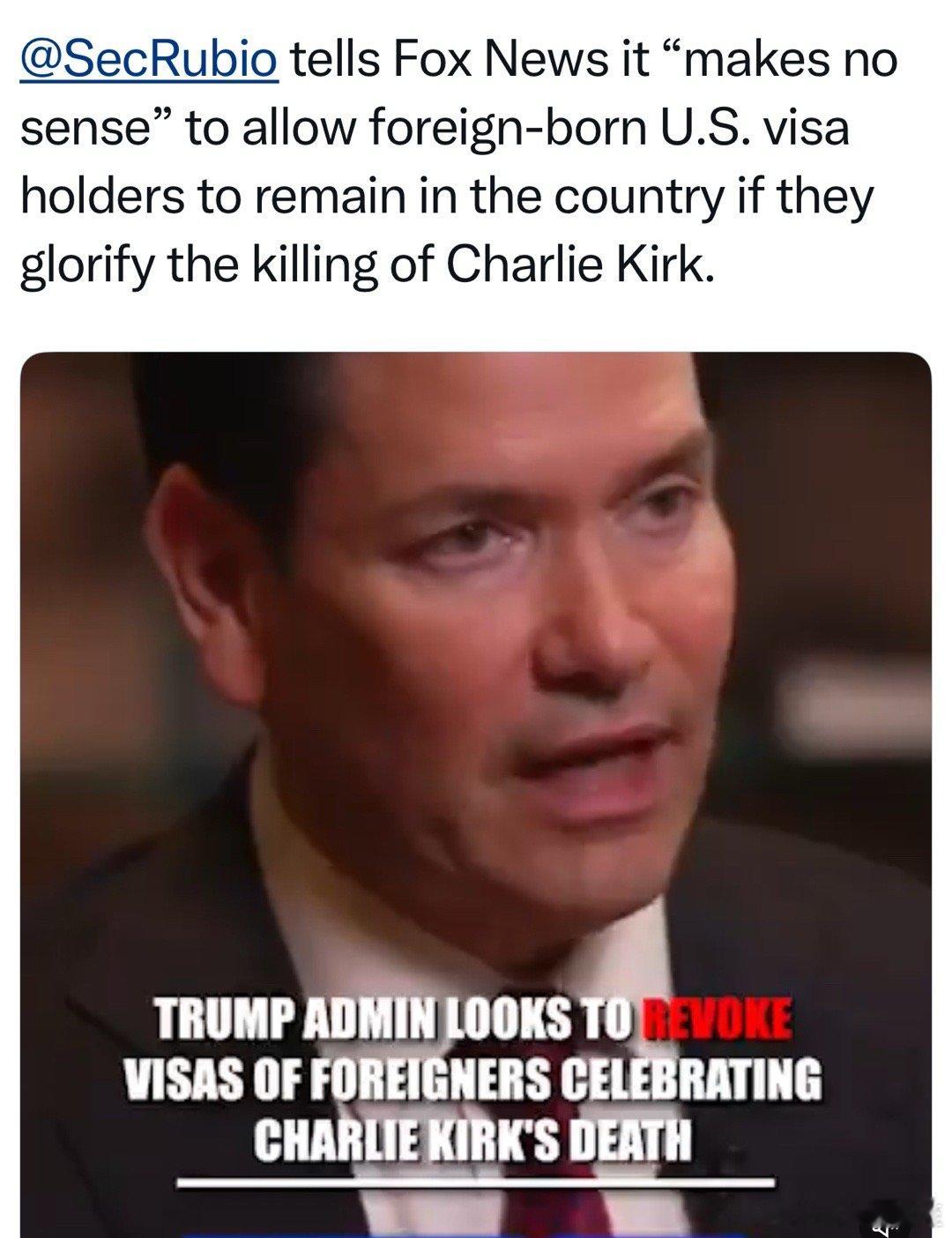The image size is (952, 1238).
Task: Play the embedded Fox News video clip
Action: coord(475,794)
